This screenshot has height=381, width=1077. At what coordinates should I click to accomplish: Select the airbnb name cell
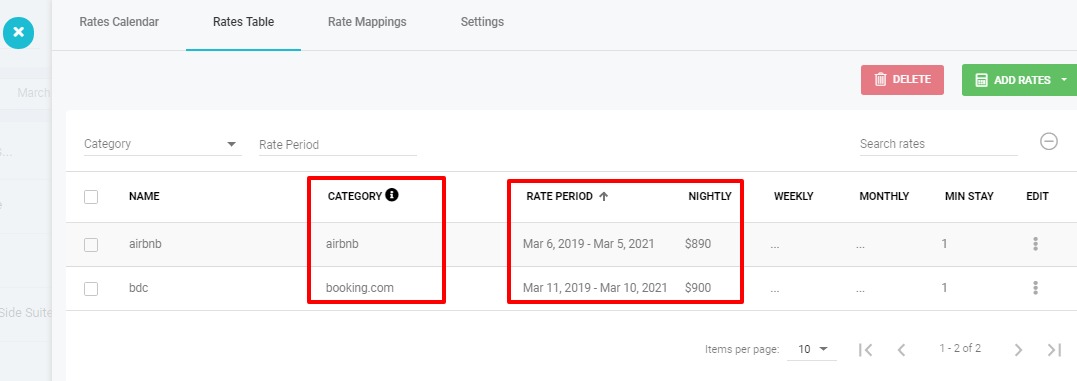click(145, 244)
